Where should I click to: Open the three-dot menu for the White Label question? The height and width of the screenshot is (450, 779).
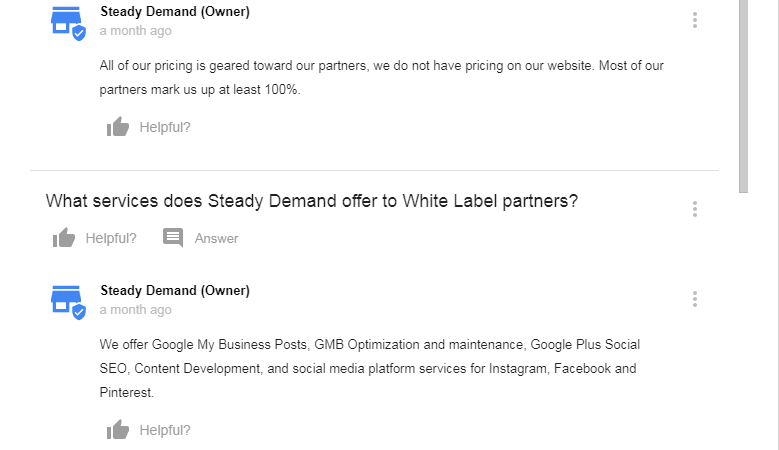tap(695, 209)
